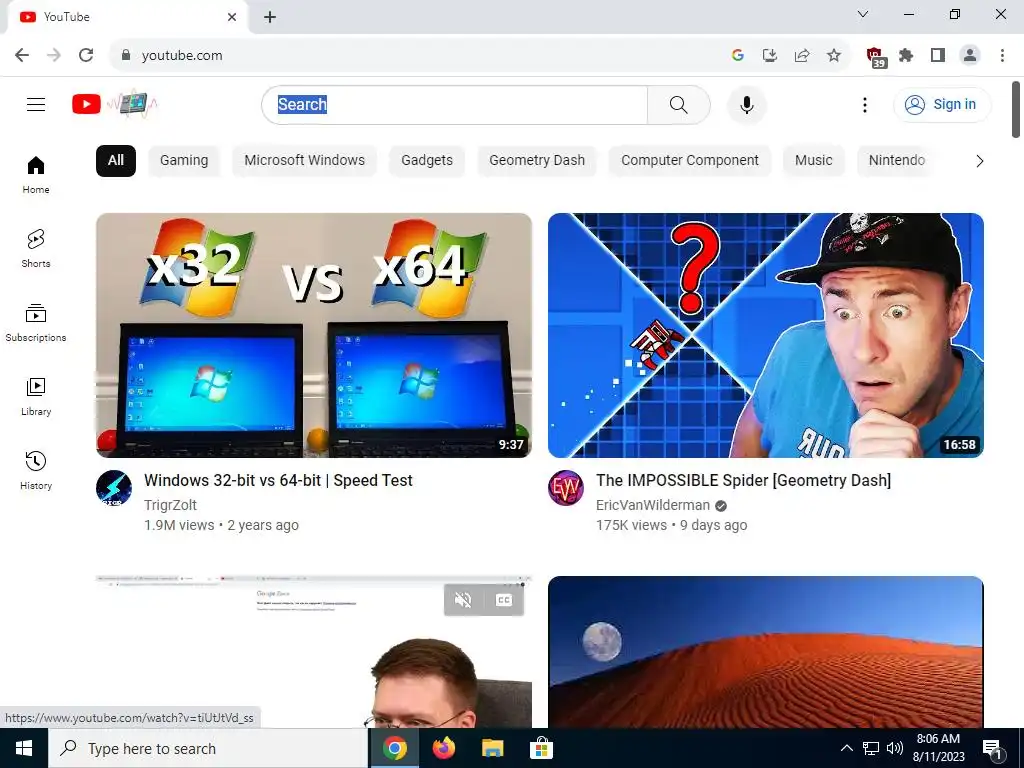Viewport: 1024px width, 768px height.
Task: Open the desert moon video thumbnail
Action: pyautogui.click(x=765, y=652)
